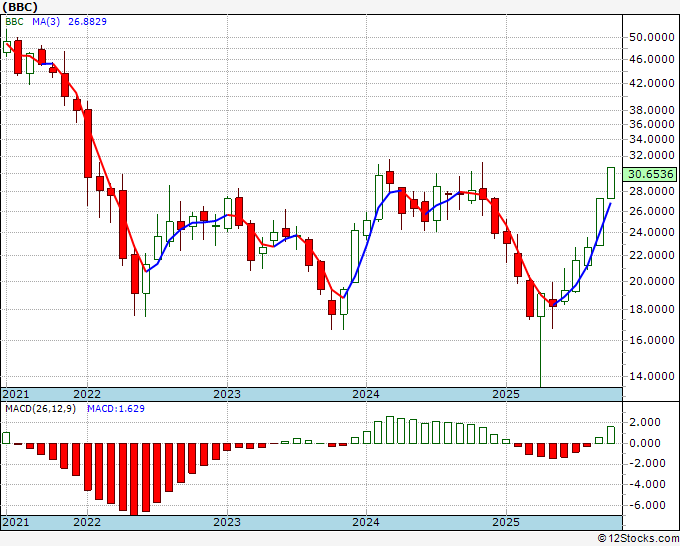Click the MACD(26,12,9) indicator label

click(40, 409)
